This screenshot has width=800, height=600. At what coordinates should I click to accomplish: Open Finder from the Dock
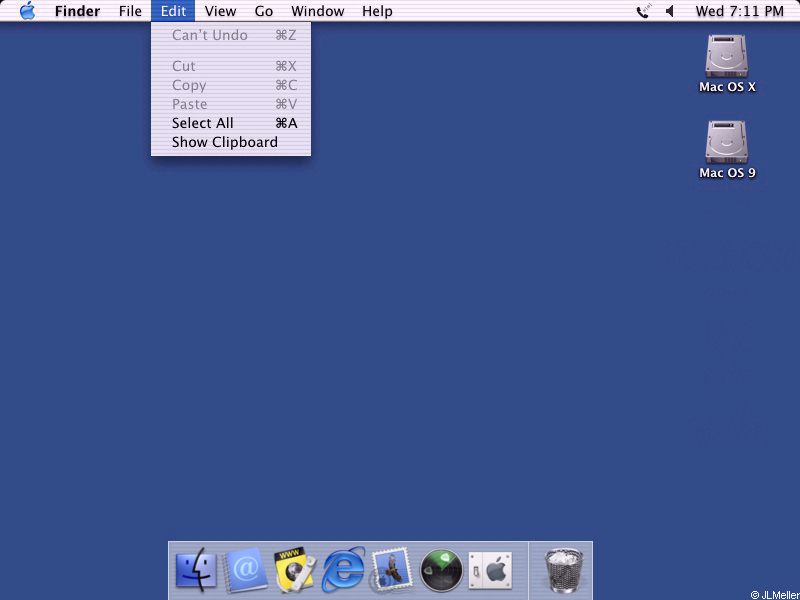click(x=196, y=570)
